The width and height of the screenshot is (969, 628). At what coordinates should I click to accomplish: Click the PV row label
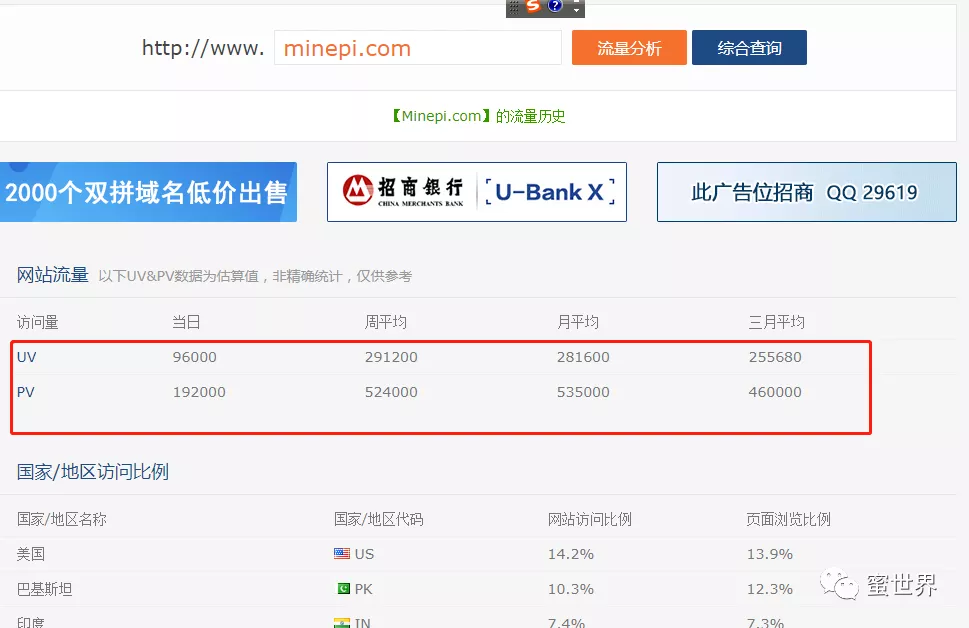click(26, 392)
